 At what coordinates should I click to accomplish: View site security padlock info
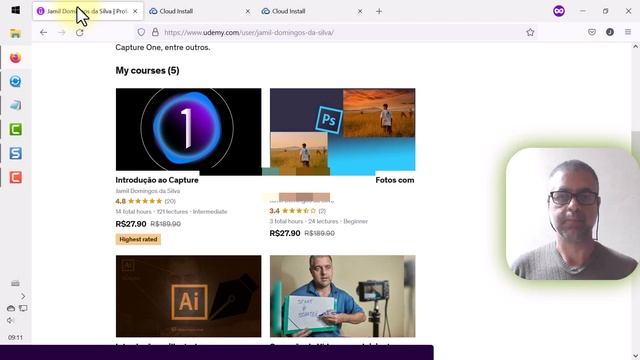(x=155, y=32)
